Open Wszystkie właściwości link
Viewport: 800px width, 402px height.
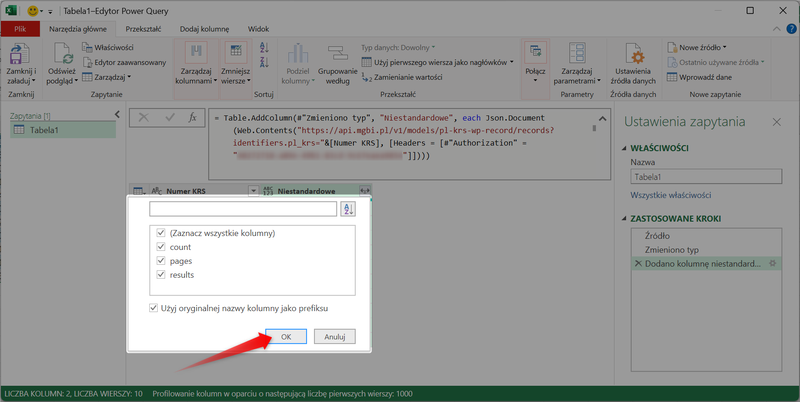click(670, 195)
